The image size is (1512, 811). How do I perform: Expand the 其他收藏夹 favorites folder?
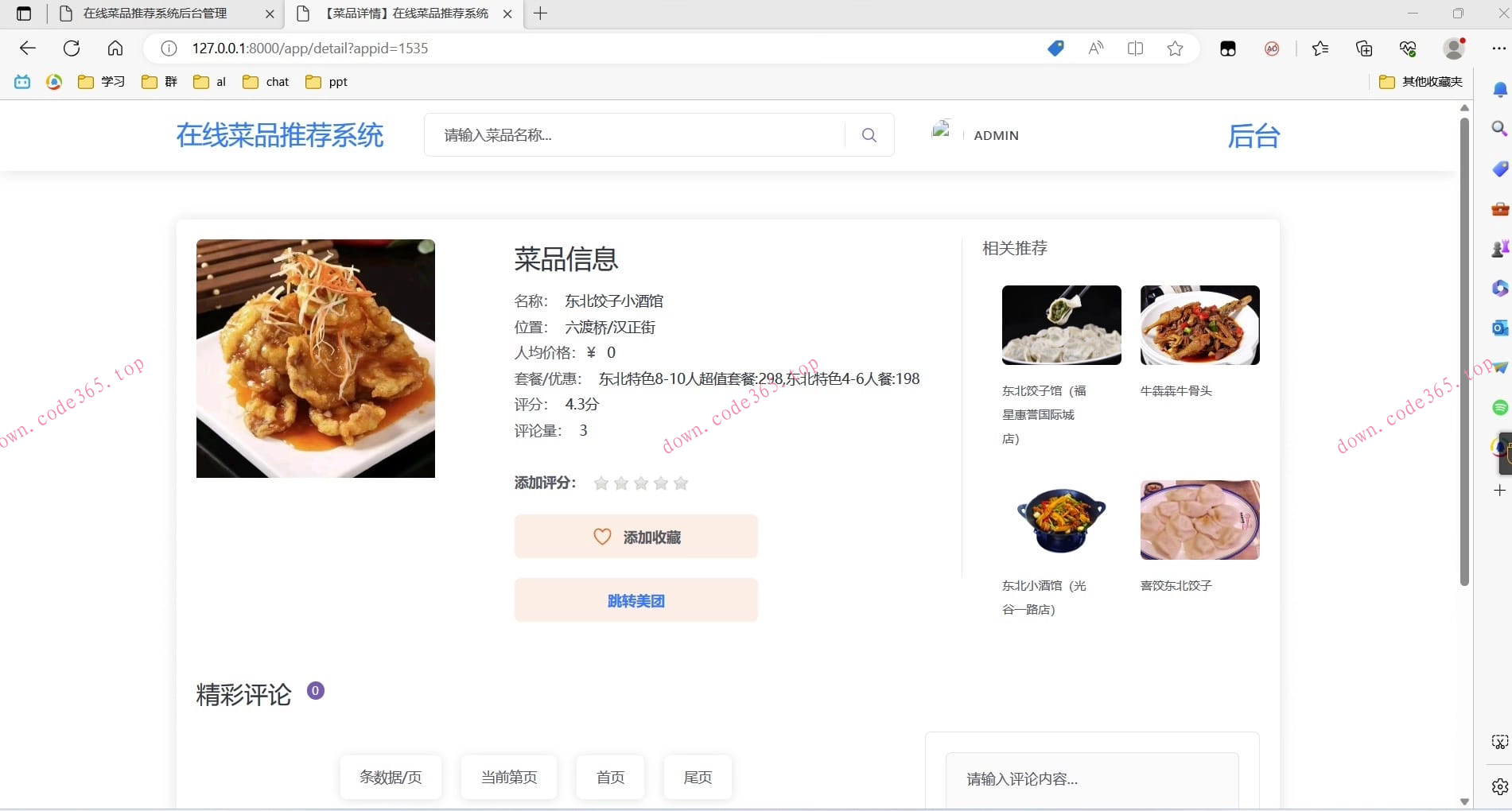point(1424,81)
